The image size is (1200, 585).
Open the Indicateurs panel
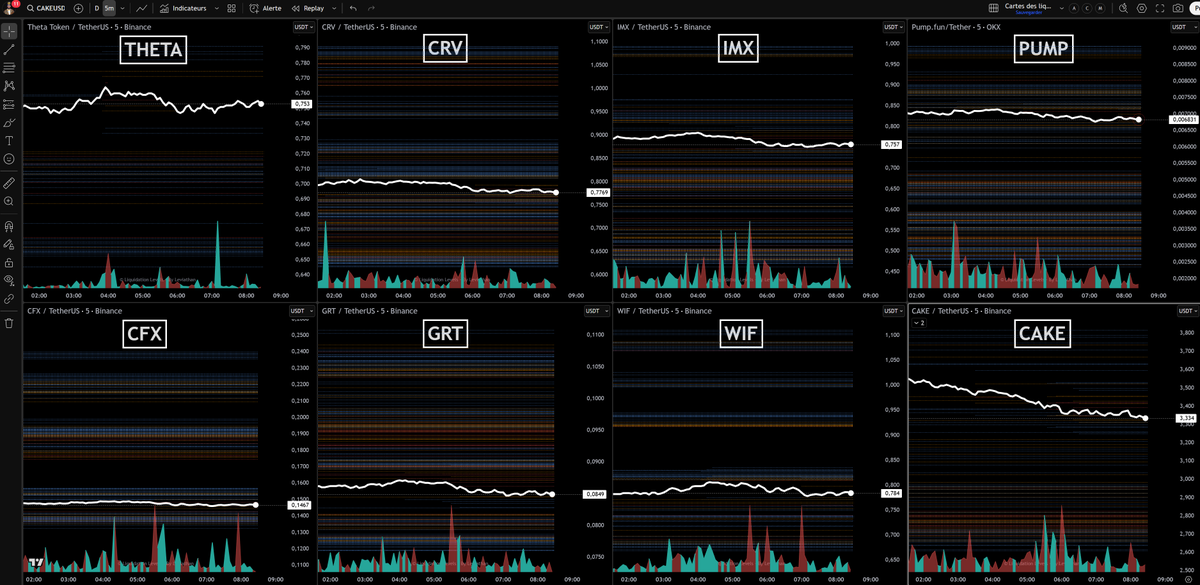pyautogui.click(x=182, y=8)
